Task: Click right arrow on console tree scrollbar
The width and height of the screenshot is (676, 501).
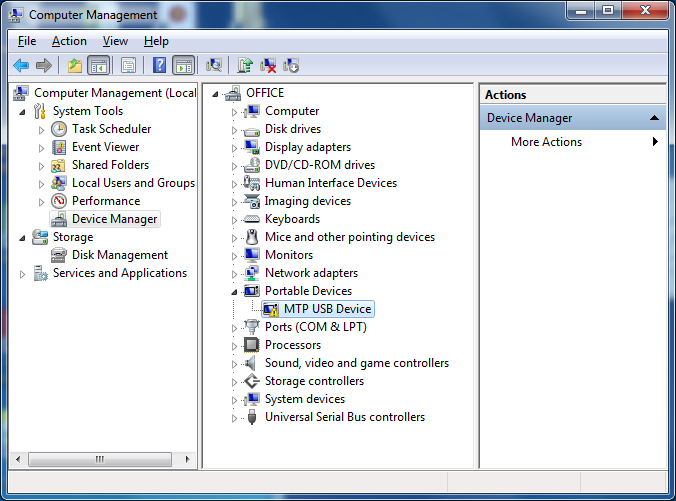Action: (187, 459)
